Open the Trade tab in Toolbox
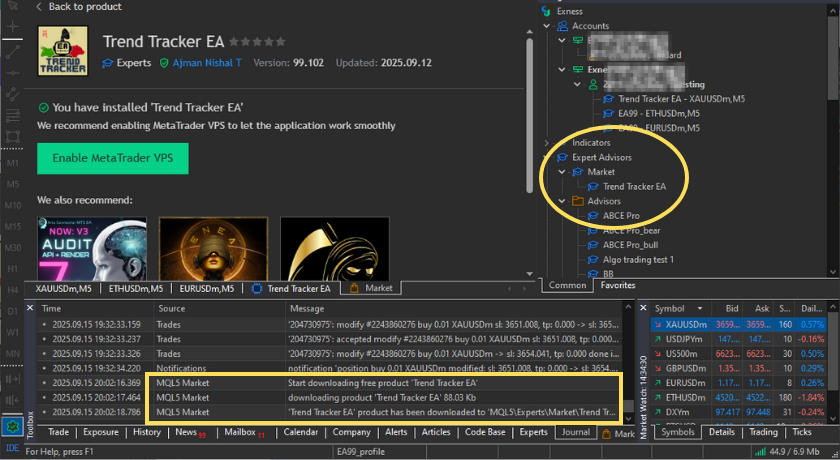The image size is (840, 460). pos(58,432)
